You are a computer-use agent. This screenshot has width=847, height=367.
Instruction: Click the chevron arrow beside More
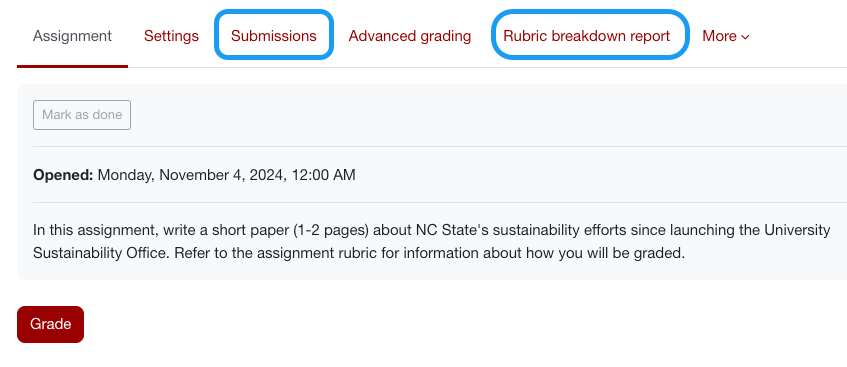point(745,37)
